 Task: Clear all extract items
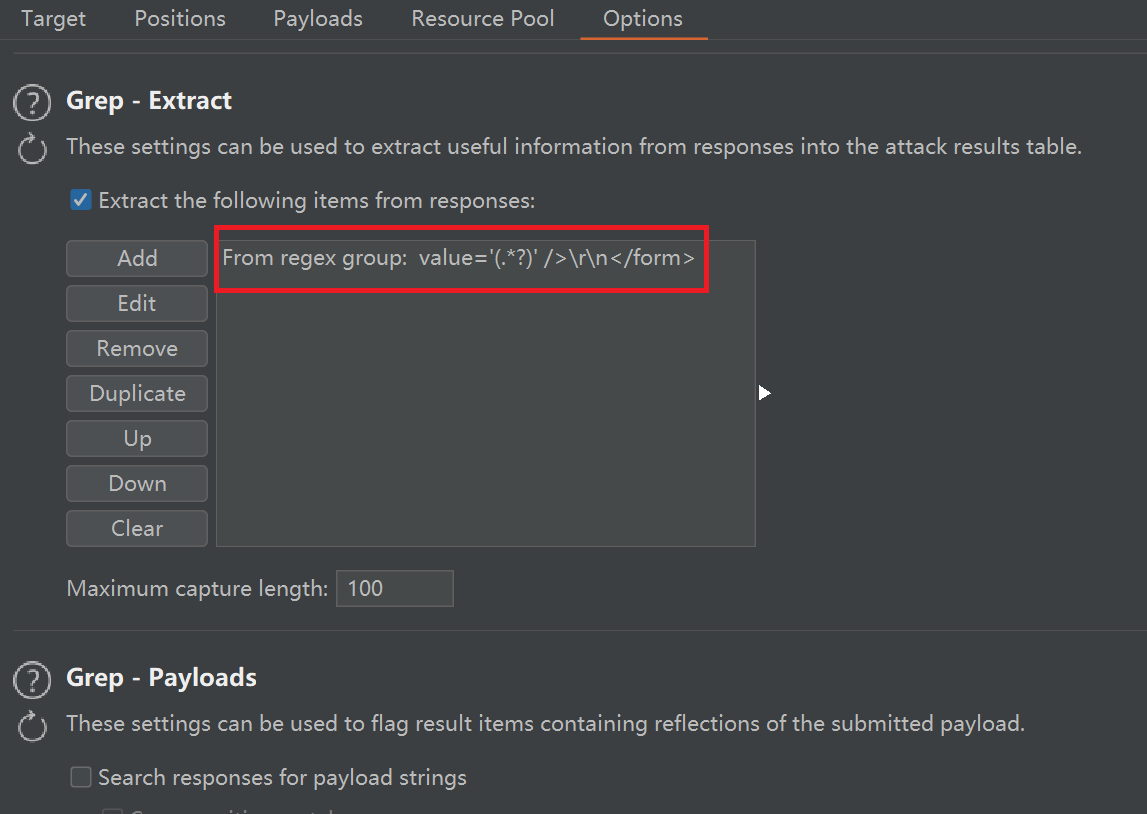tap(137, 529)
